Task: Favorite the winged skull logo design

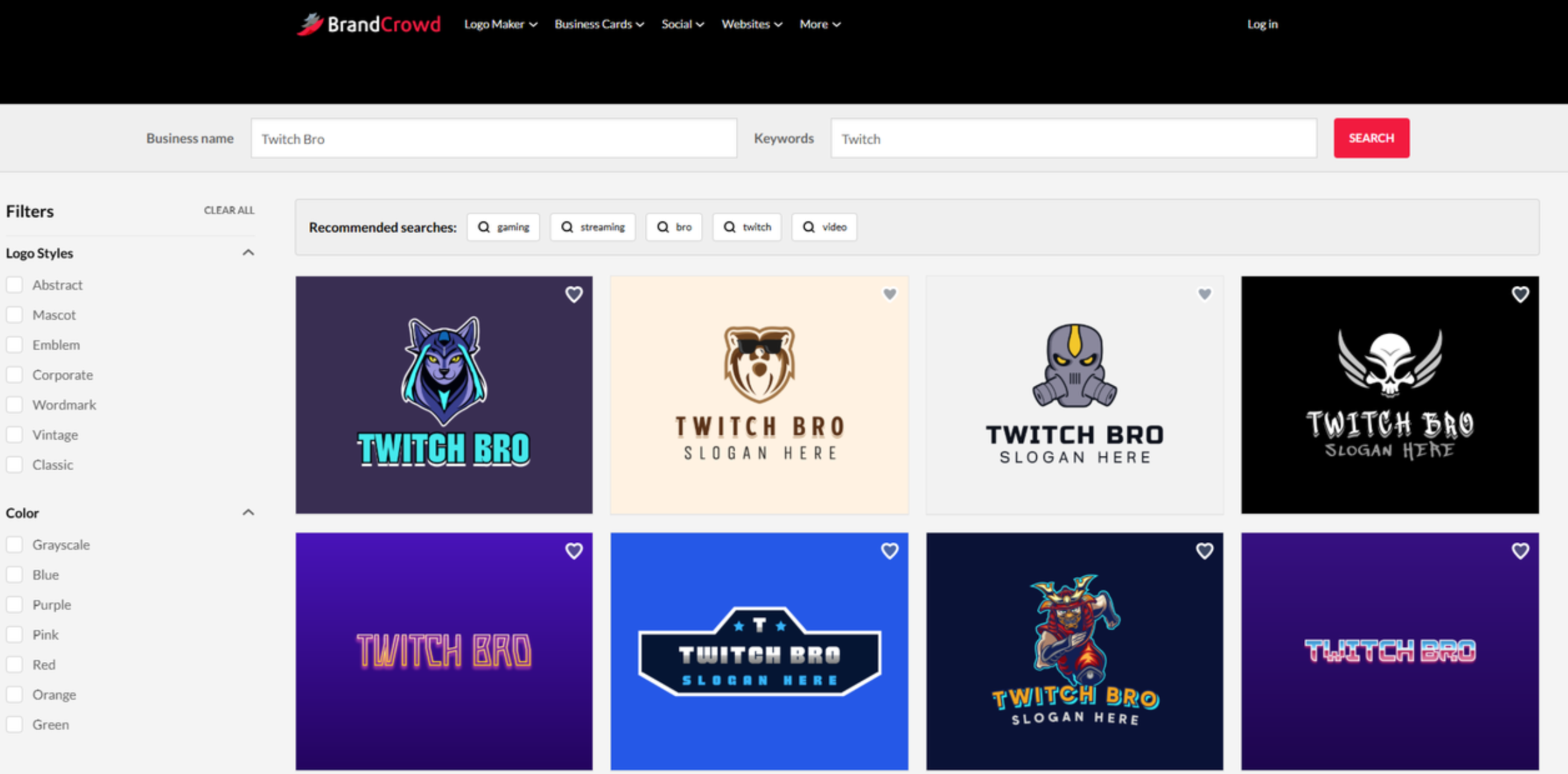Action: (1520, 295)
